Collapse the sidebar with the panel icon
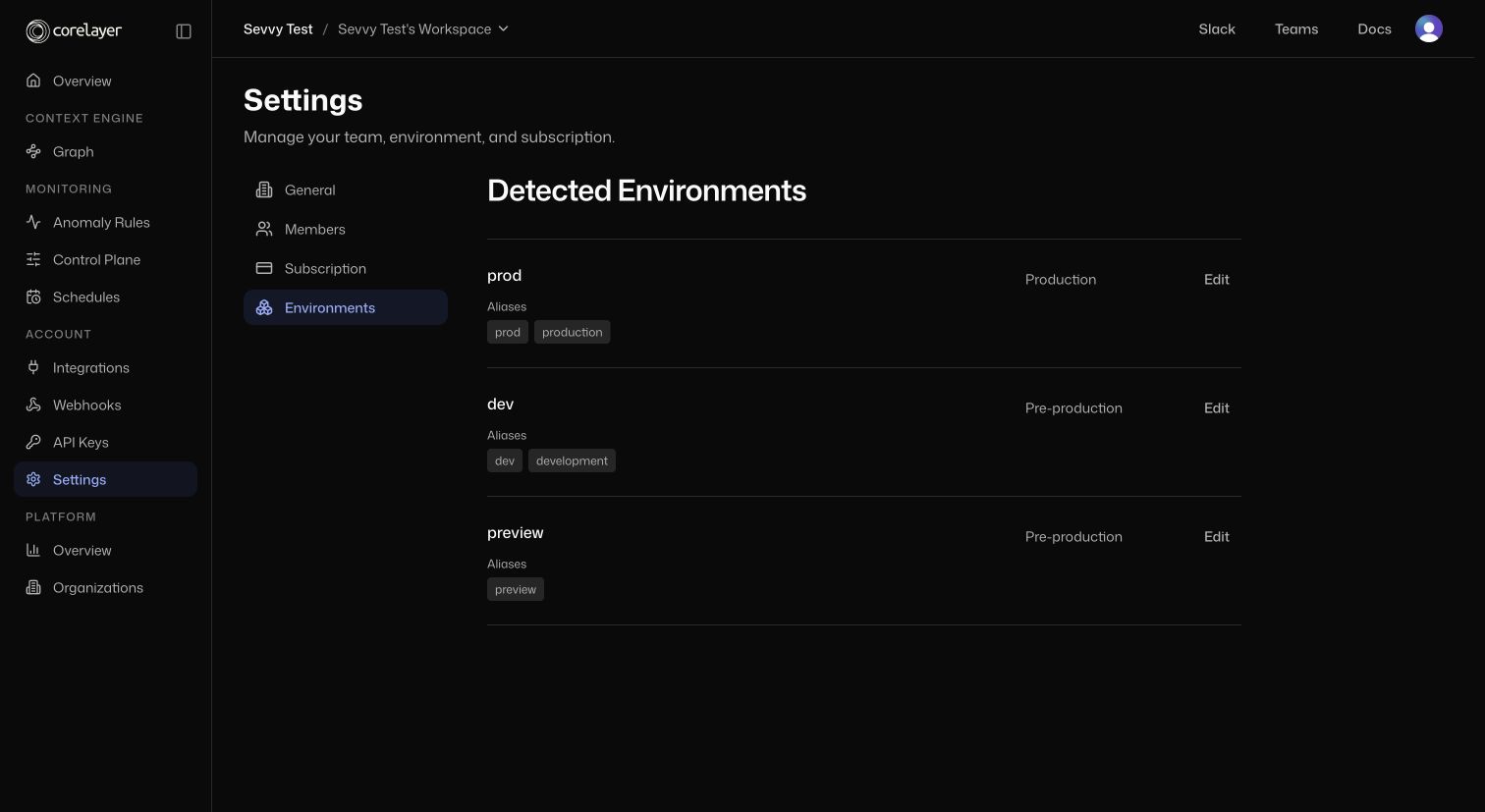Screen dimensions: 1485x812 184,31
